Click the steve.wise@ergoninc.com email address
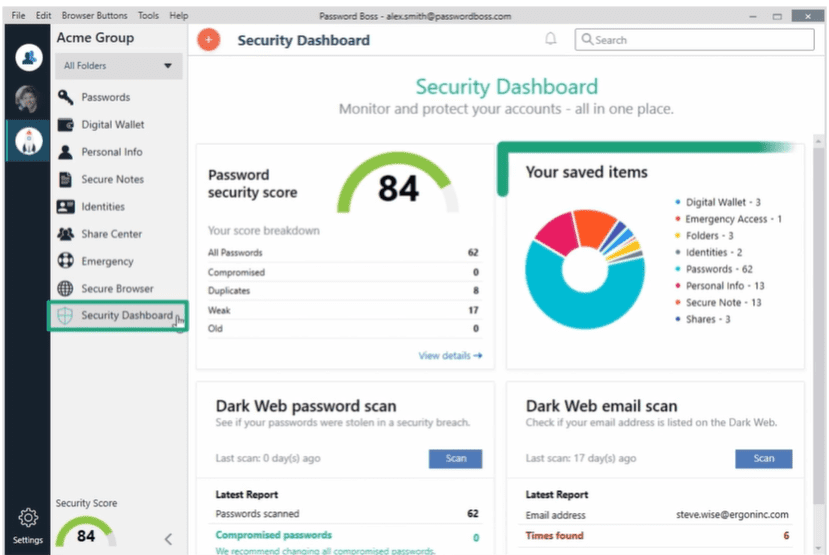 (732, 515)
